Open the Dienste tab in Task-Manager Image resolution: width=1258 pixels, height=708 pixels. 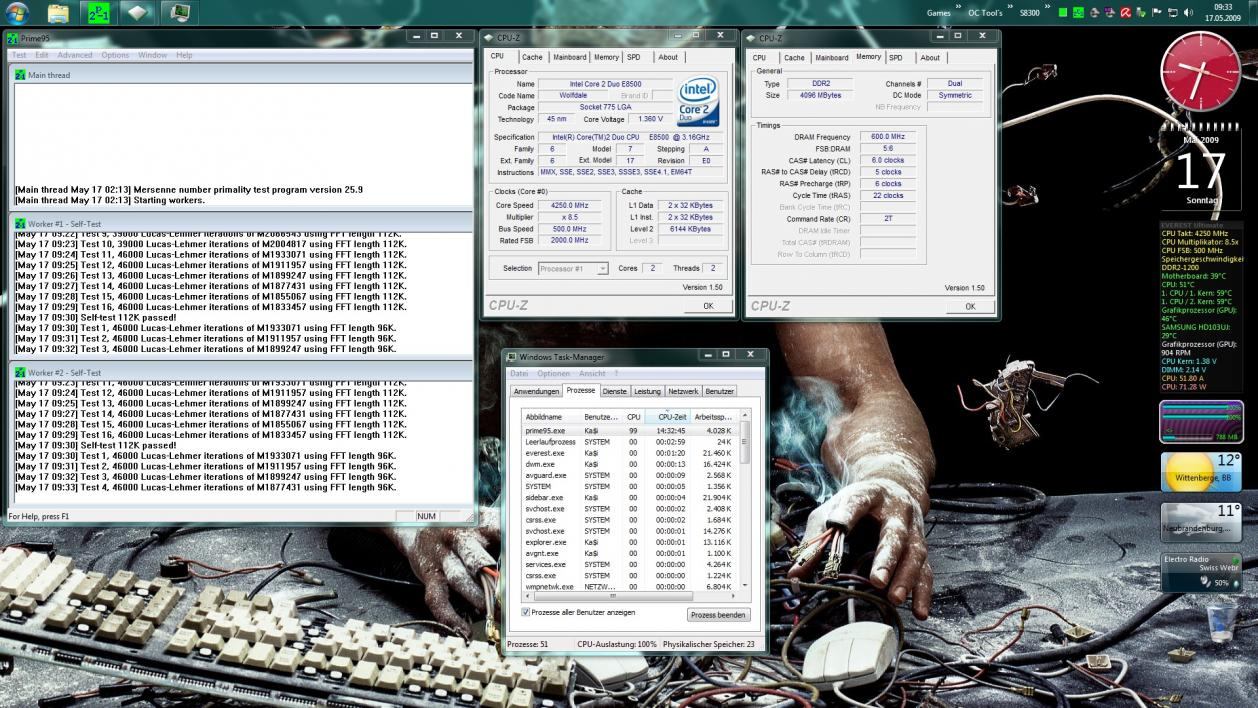click(615, 391)
